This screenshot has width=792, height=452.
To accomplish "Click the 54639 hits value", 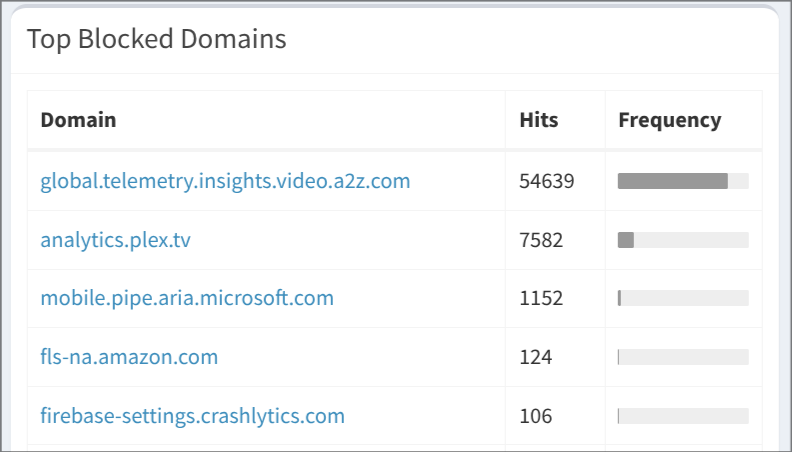I will [546, 181].
